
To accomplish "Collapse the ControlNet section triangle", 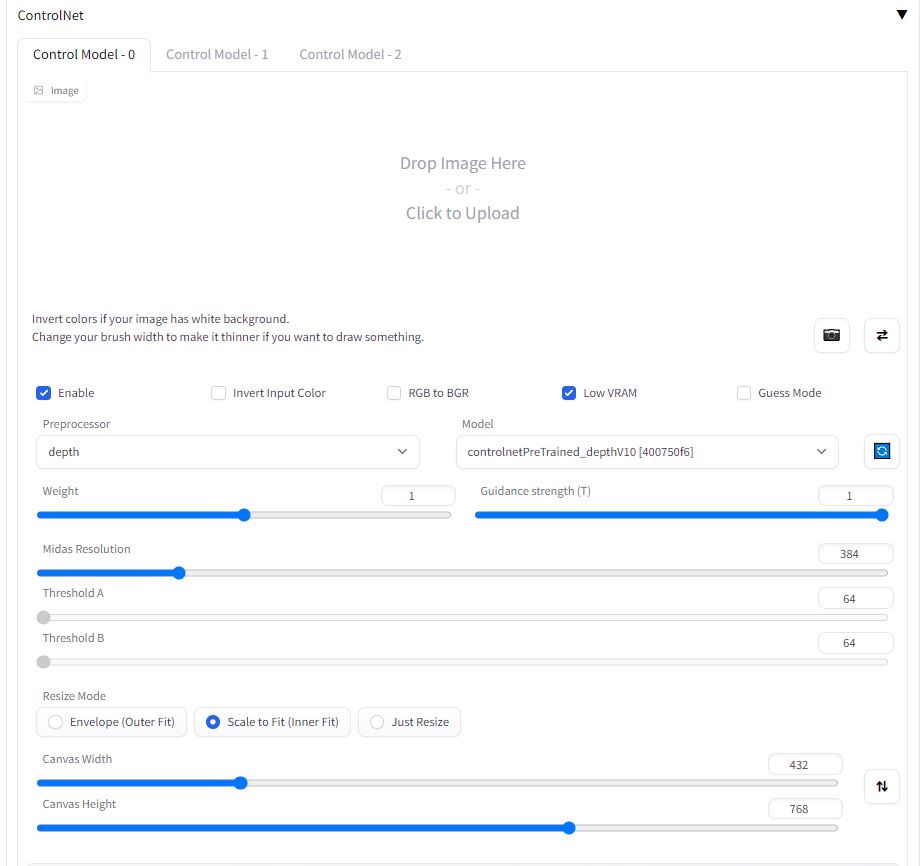I will [x=902, y=15].
